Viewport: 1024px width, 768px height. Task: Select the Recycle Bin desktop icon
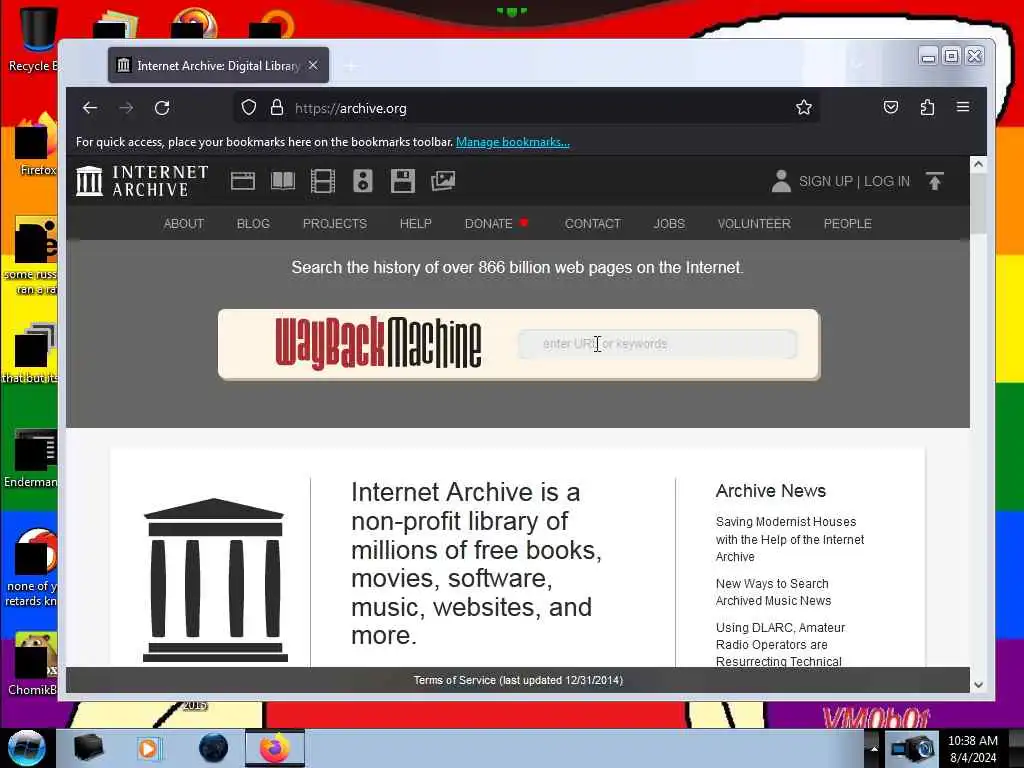(x=33, y=39)
